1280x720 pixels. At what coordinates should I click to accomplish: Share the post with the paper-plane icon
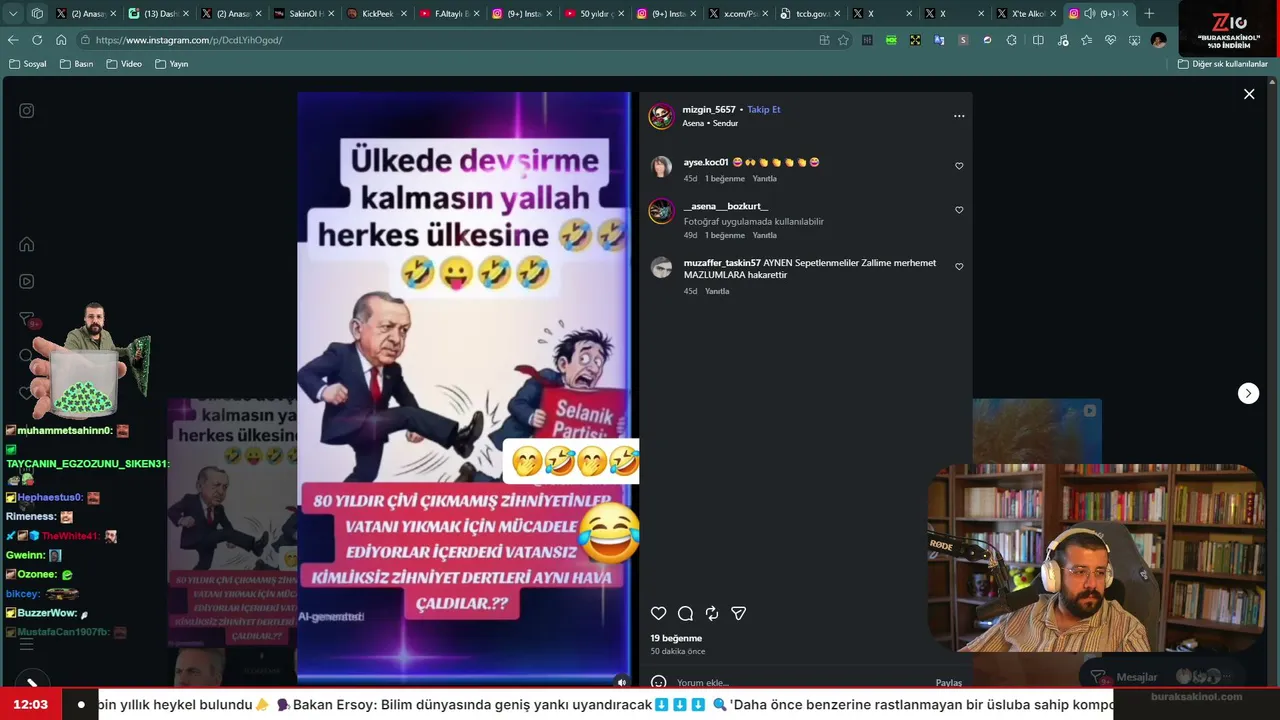739,614
